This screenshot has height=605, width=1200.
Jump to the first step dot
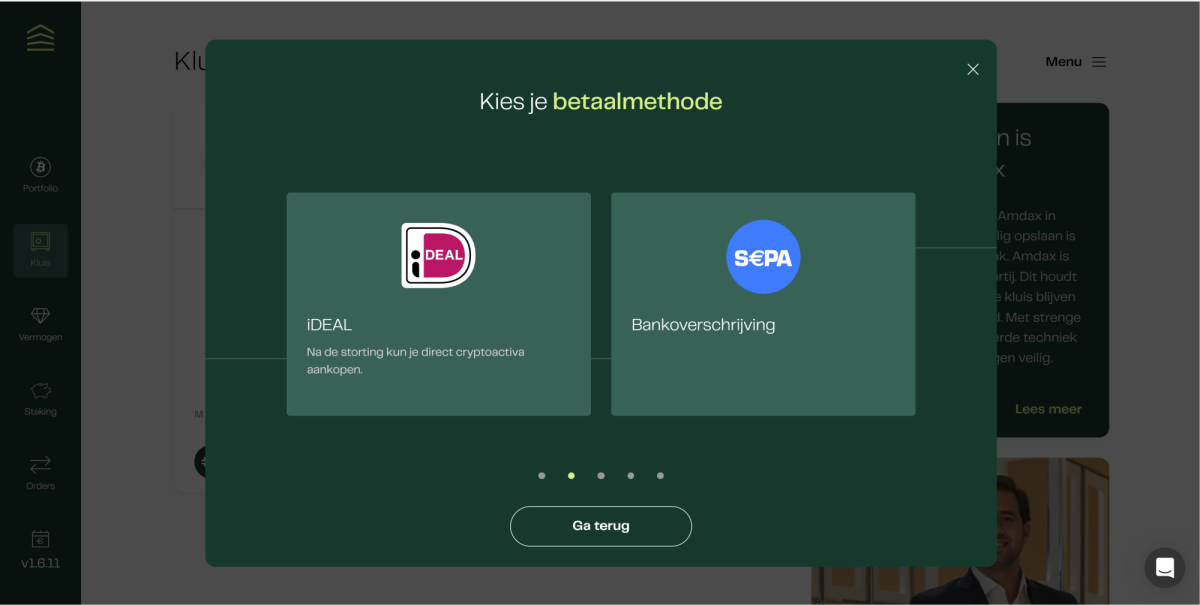542,476
